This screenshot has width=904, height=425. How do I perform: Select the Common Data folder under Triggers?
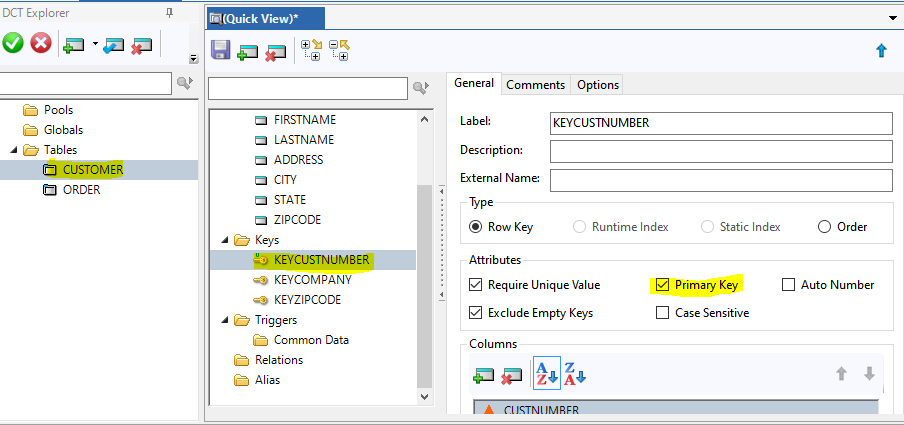(x=311, y=340)
